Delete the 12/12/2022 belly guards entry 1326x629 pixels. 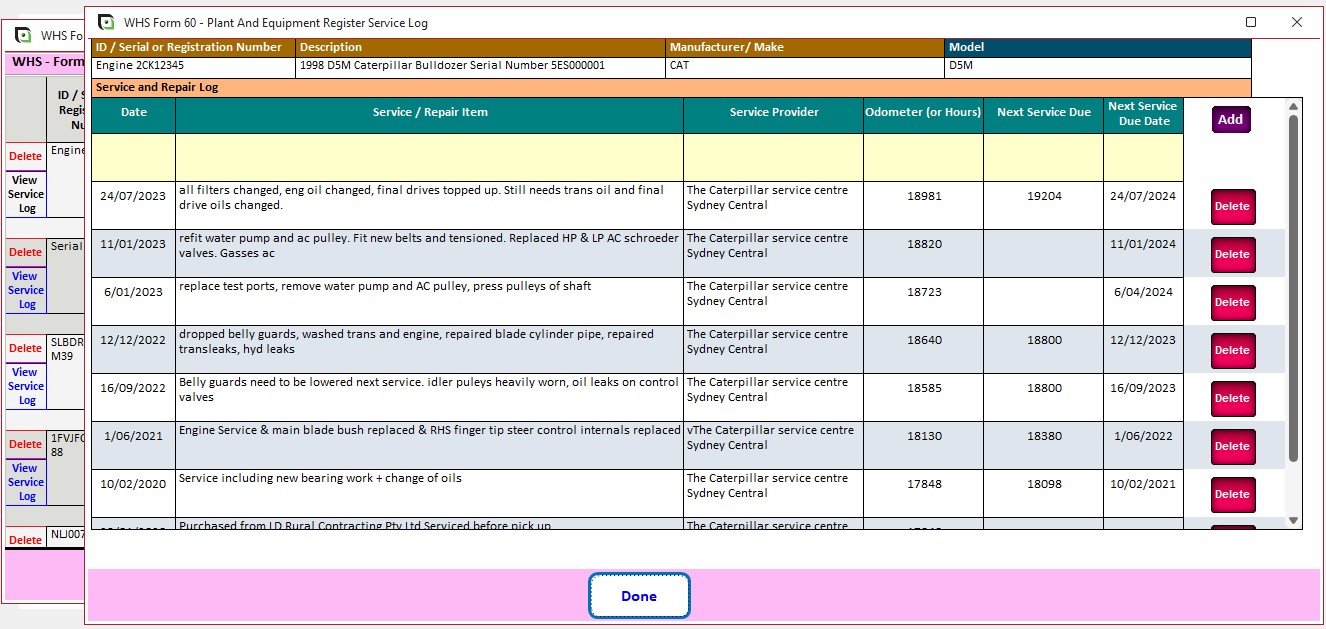1232,350
